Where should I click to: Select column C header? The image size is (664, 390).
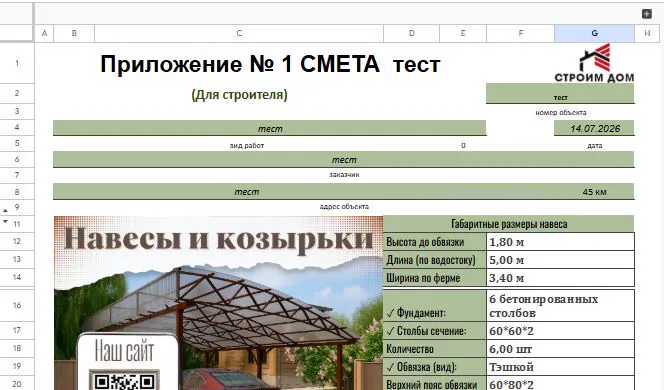[x=239, y=33]
